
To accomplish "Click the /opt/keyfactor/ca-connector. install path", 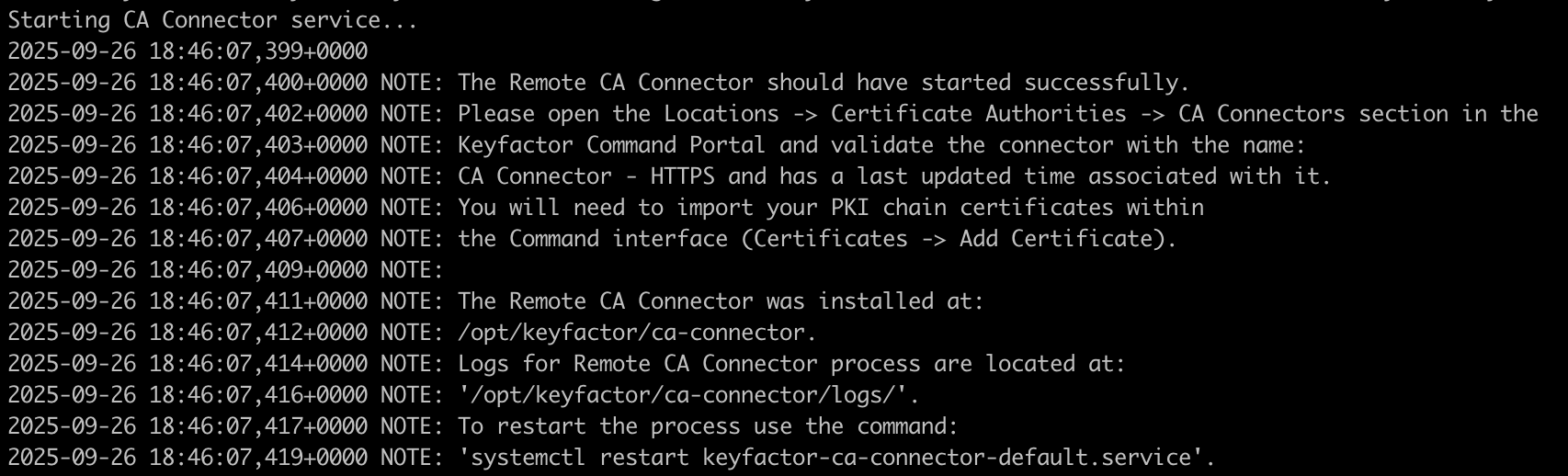I will point(637,333).
